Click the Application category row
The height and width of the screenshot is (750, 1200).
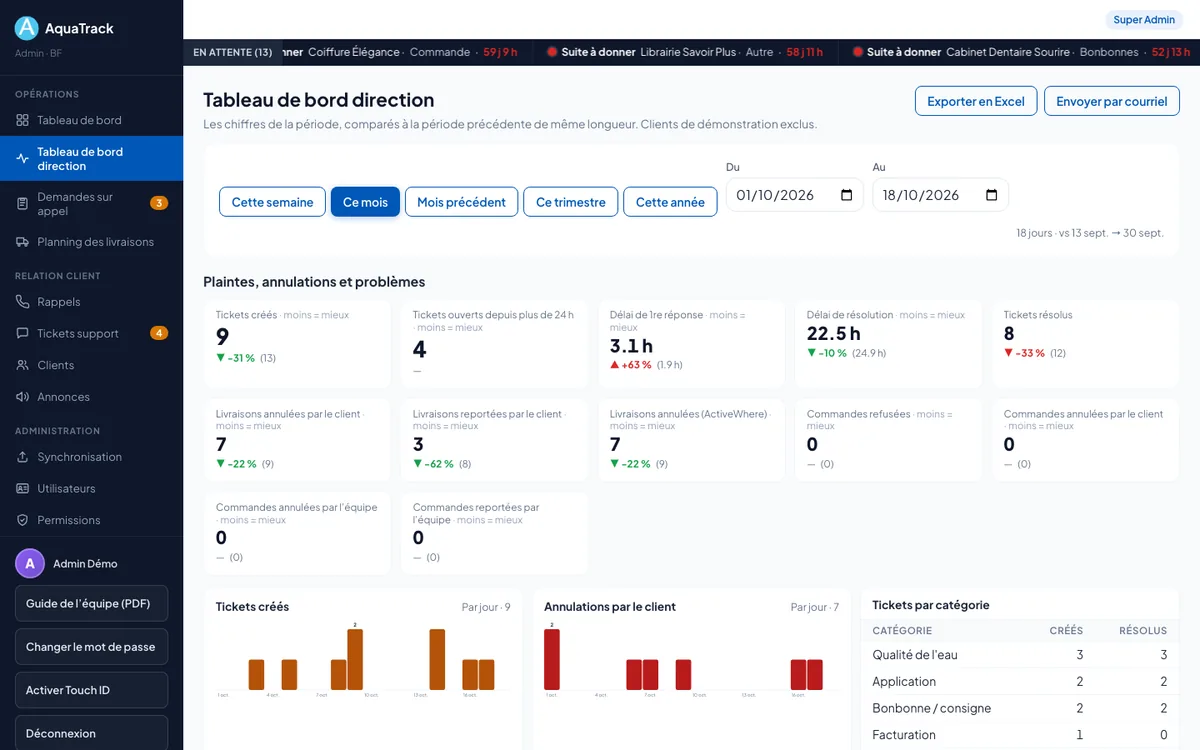tap(1020, 682)
